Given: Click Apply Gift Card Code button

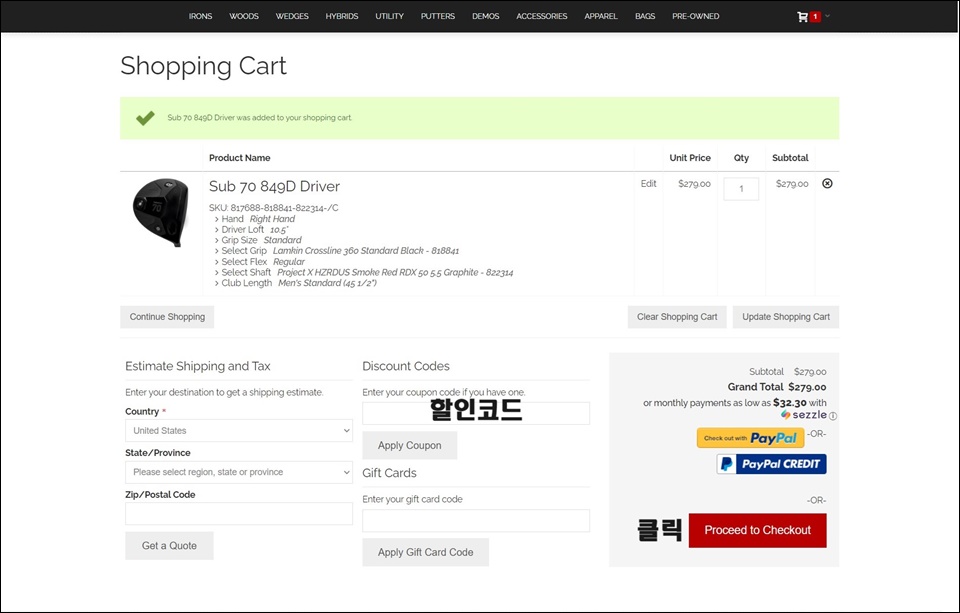Looking at the screenshot, I should click(x=426, y=552).
